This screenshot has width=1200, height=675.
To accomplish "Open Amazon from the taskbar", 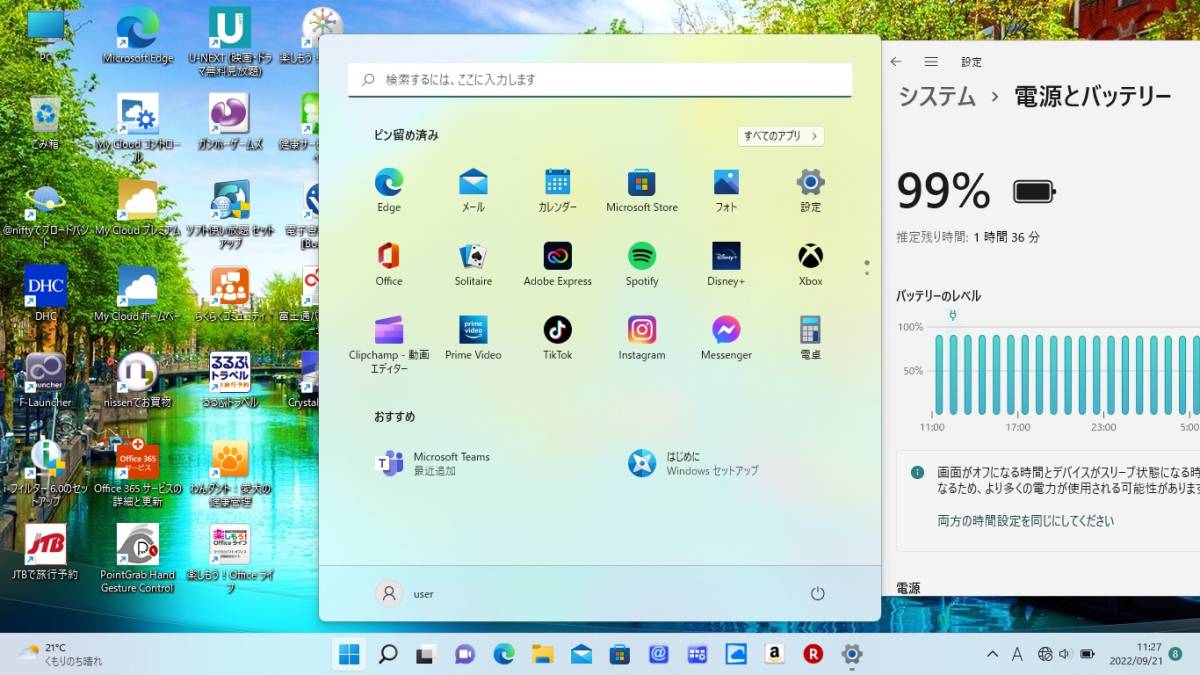I will (x=774, y=654).
